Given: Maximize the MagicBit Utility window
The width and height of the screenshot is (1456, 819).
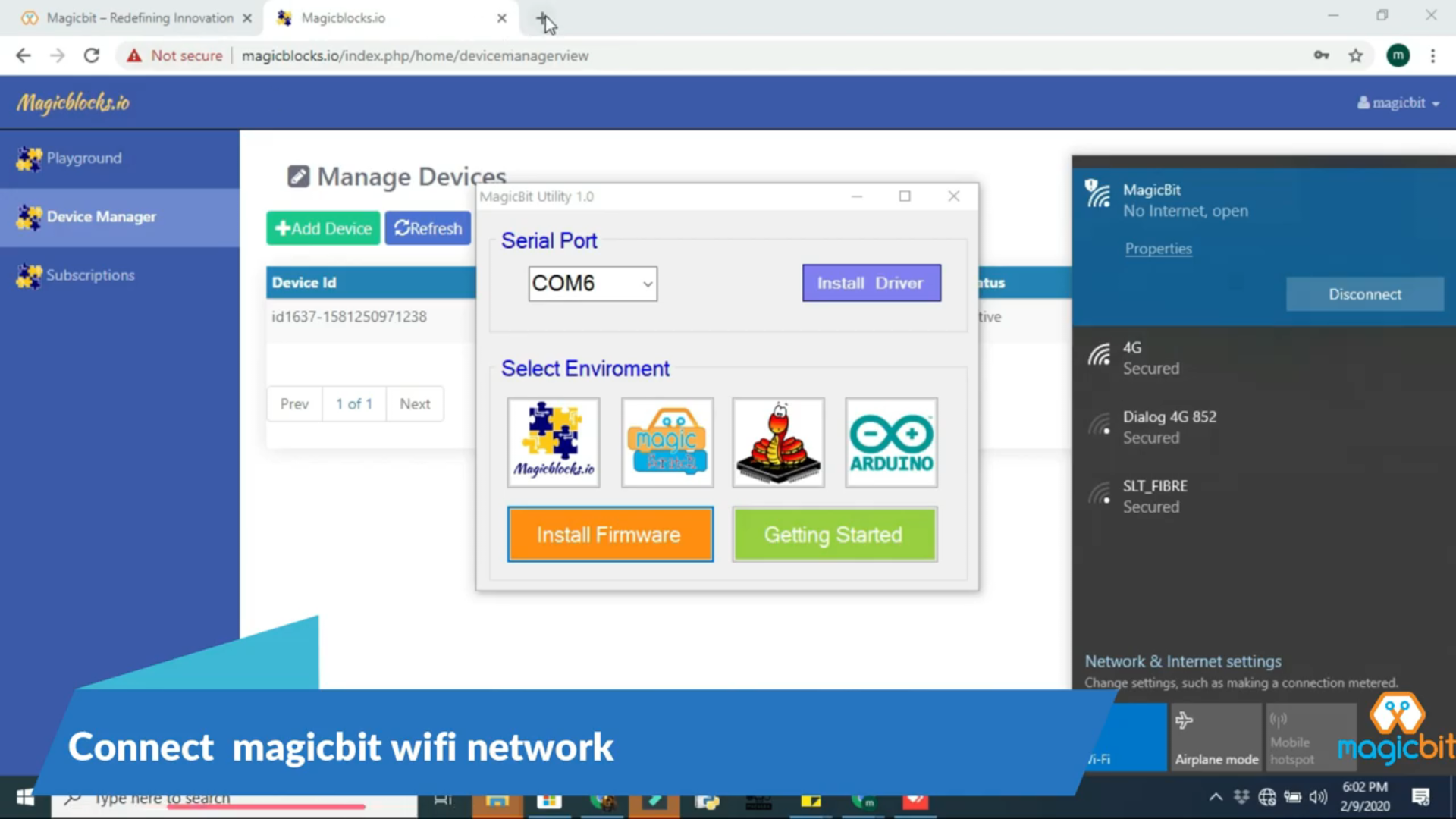Looking at the screenshot, I should pyautogui.click(x=905, y=196).
